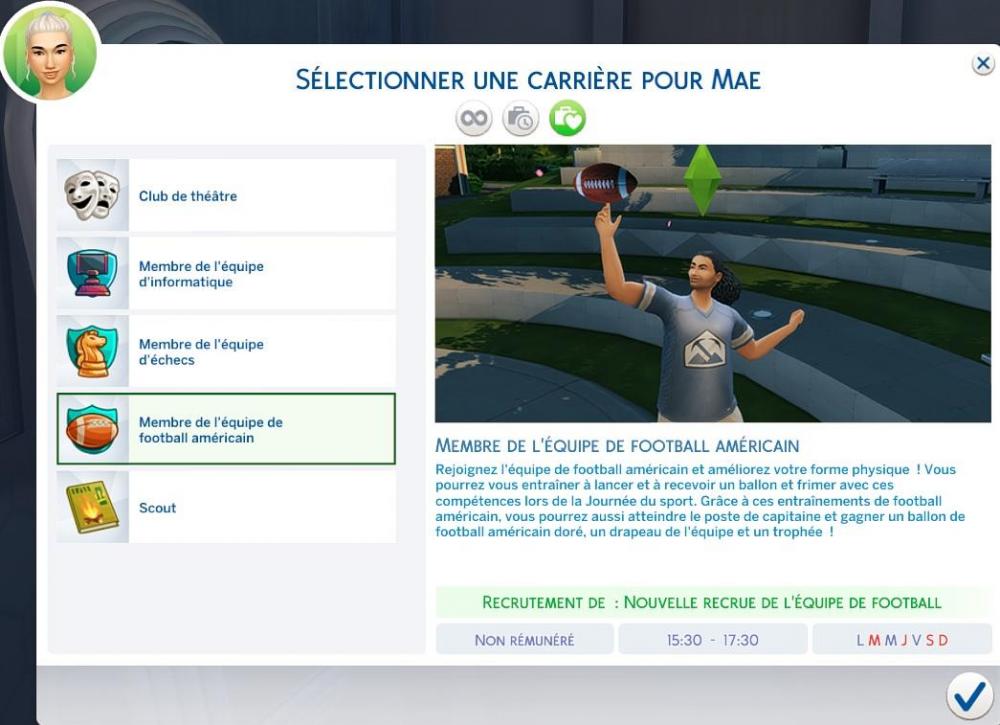Click the 15:30 - 17:30 schedule
The image size is (1000, 725).
(712, 640)
